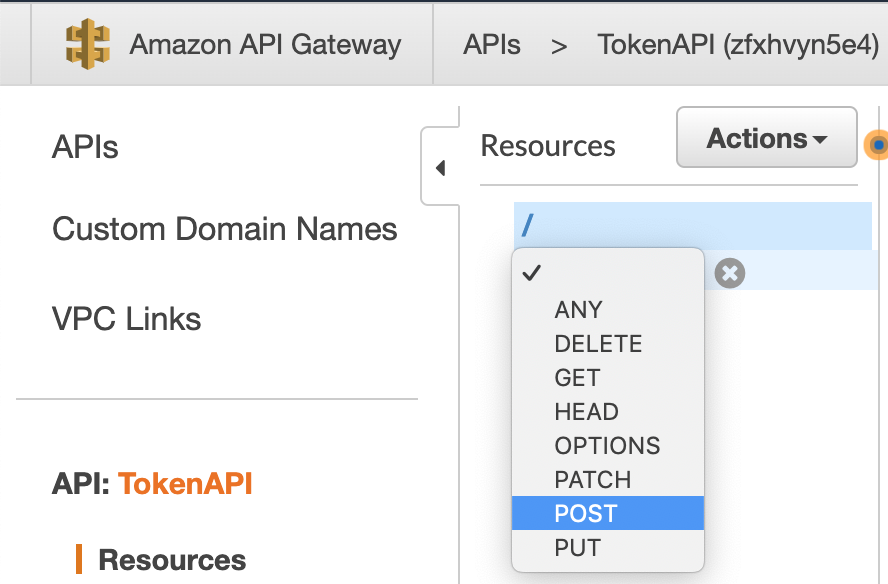The image size is (888, 584).
Task: Pick the OPTIONS method option
Action: (x=607, y=446)
